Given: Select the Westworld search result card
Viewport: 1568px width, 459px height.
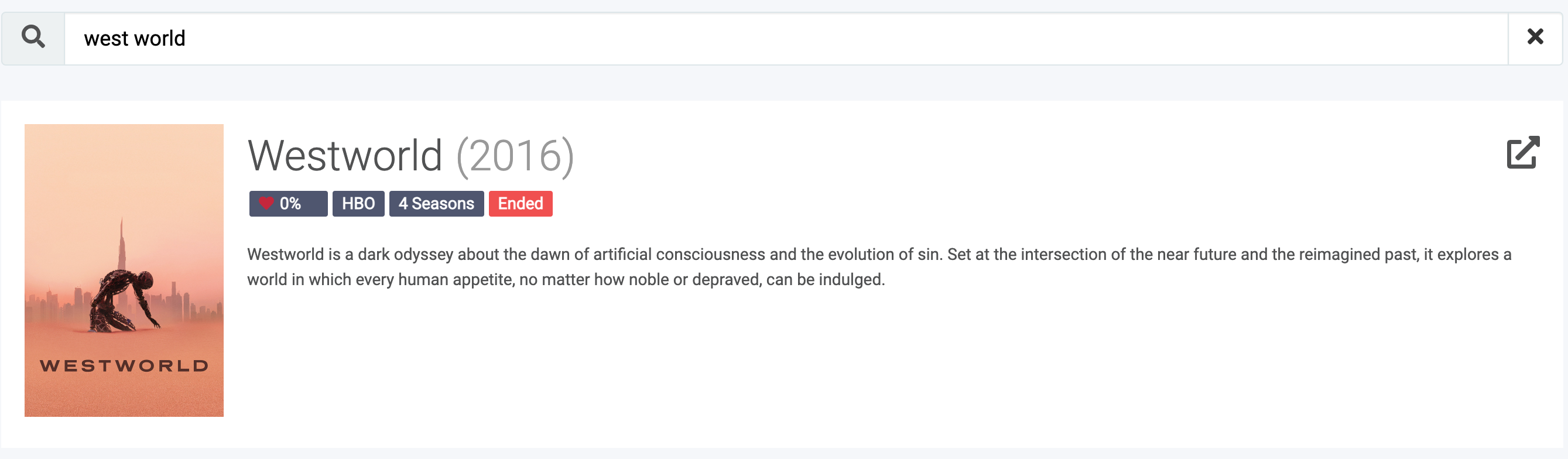Looking at the screenshot, I should pyautogui.click(x=782, y=275).
